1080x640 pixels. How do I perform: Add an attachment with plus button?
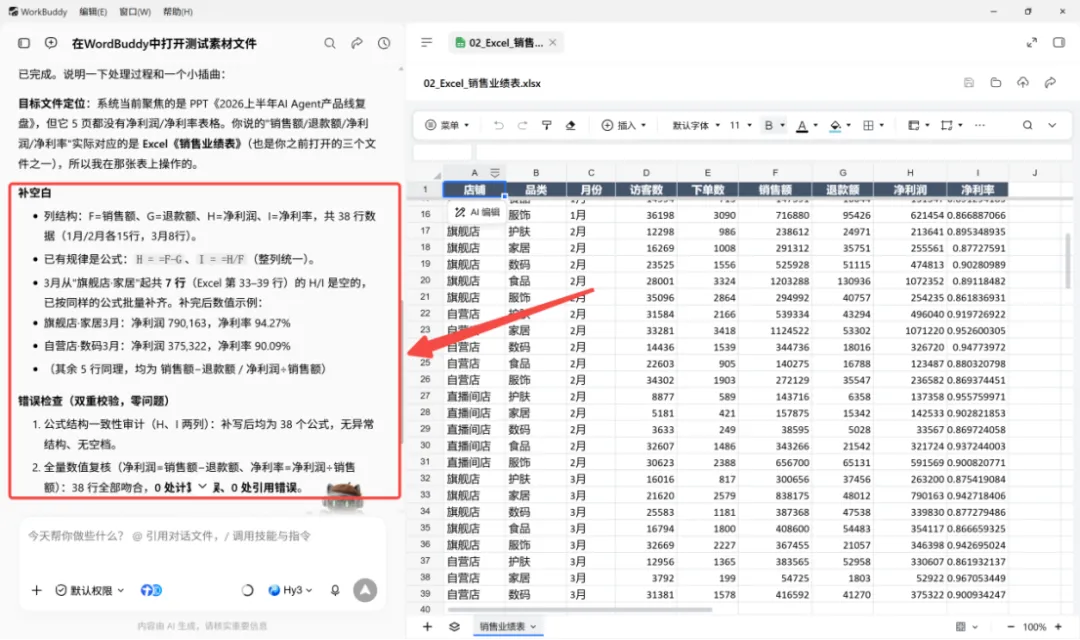tap(37, 590)
